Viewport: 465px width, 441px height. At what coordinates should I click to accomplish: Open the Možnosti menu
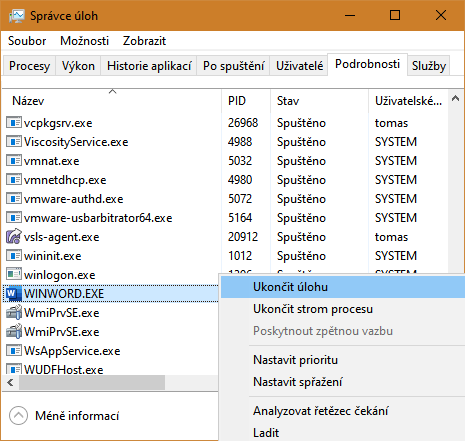pos(85,41)
